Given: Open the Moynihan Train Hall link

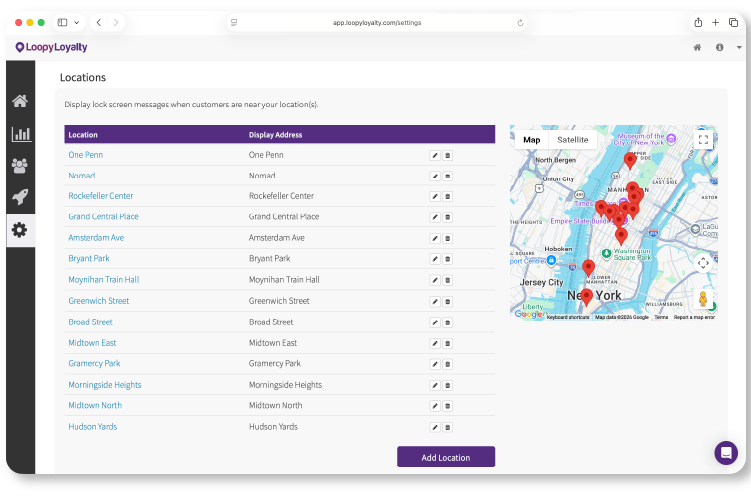Looking at the screenshot, I should [103, 280].
